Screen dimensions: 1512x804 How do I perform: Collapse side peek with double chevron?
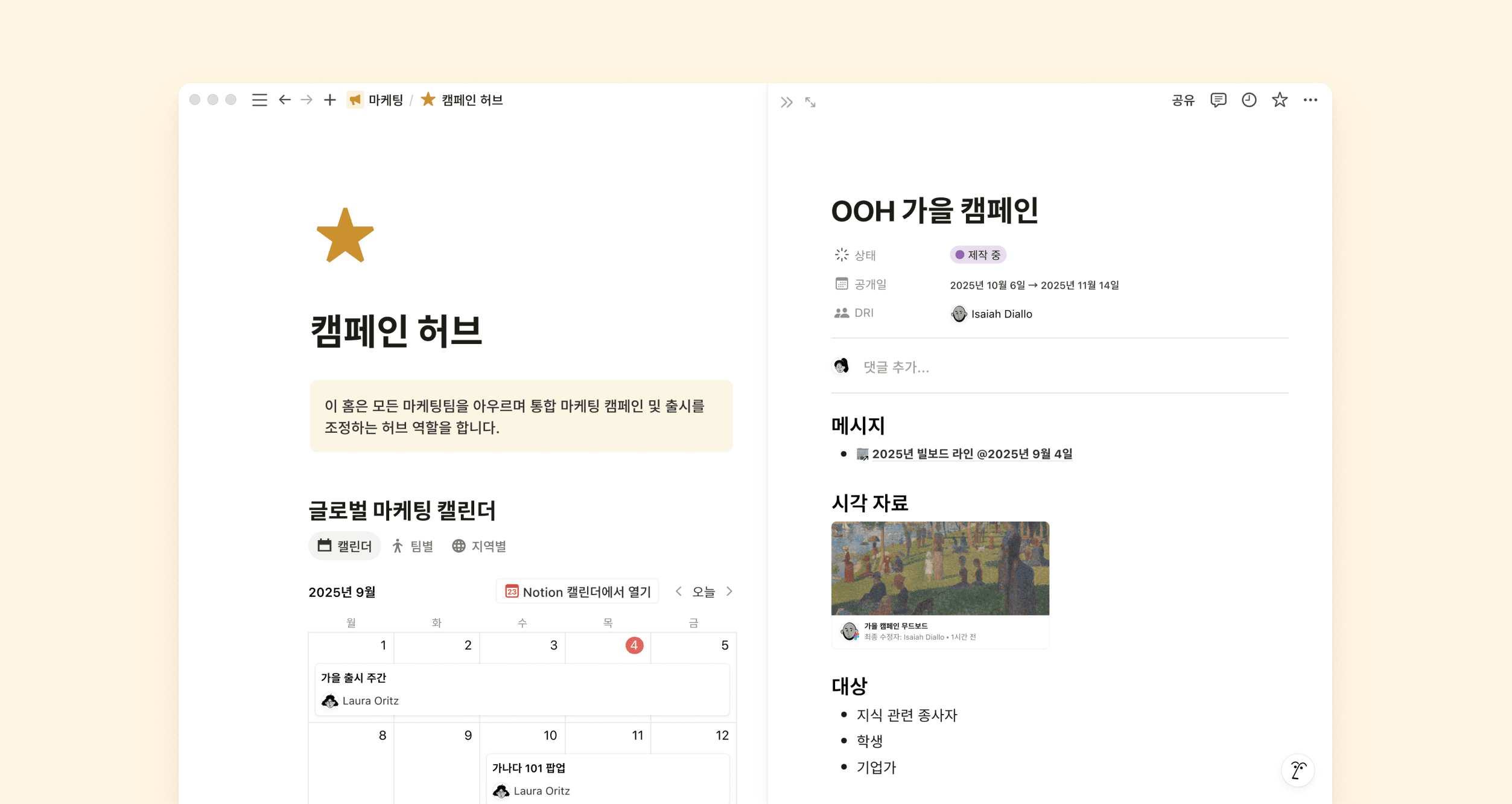click(786, 103)
